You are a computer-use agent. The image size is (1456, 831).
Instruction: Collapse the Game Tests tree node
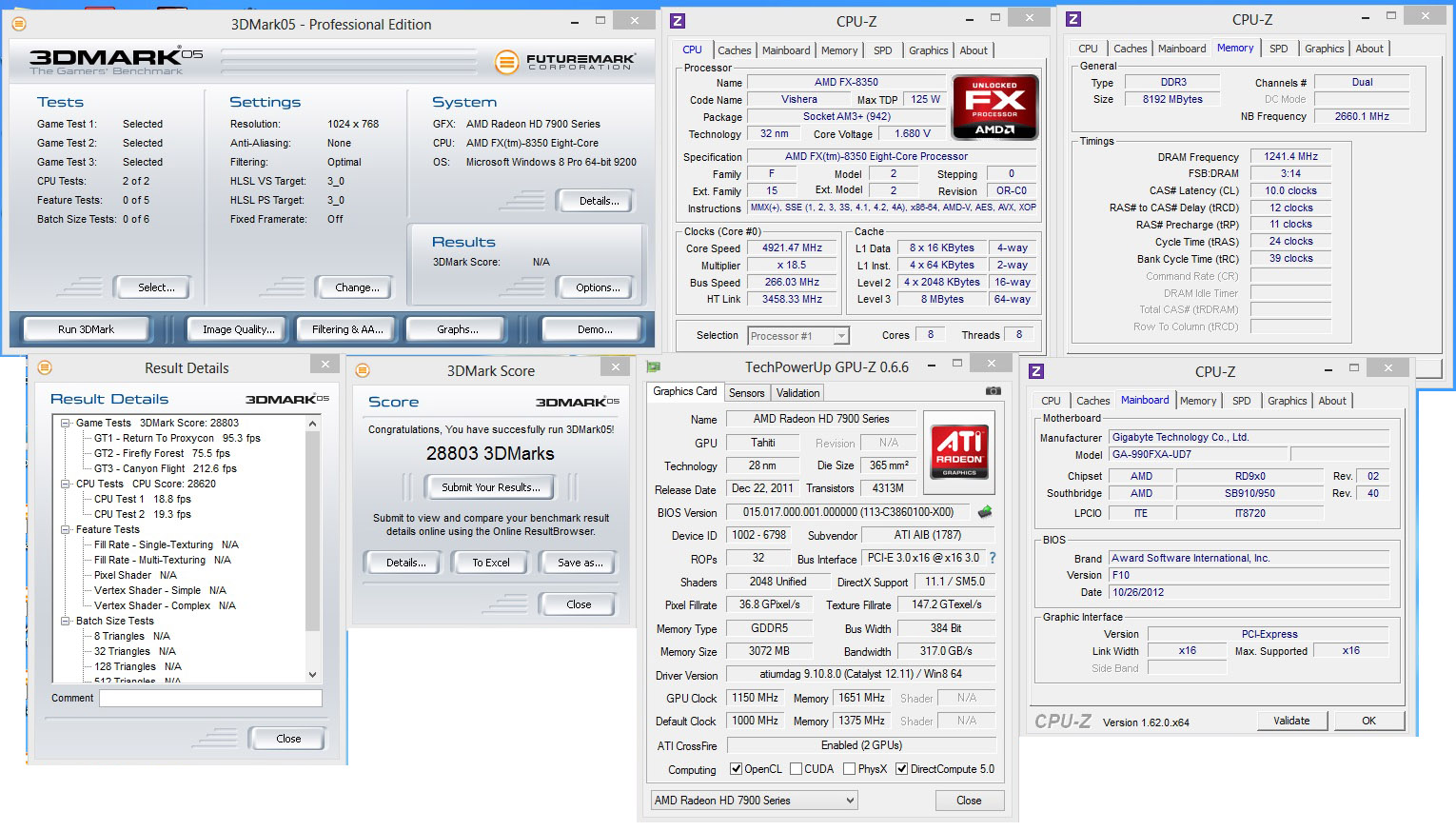(66, 423)
